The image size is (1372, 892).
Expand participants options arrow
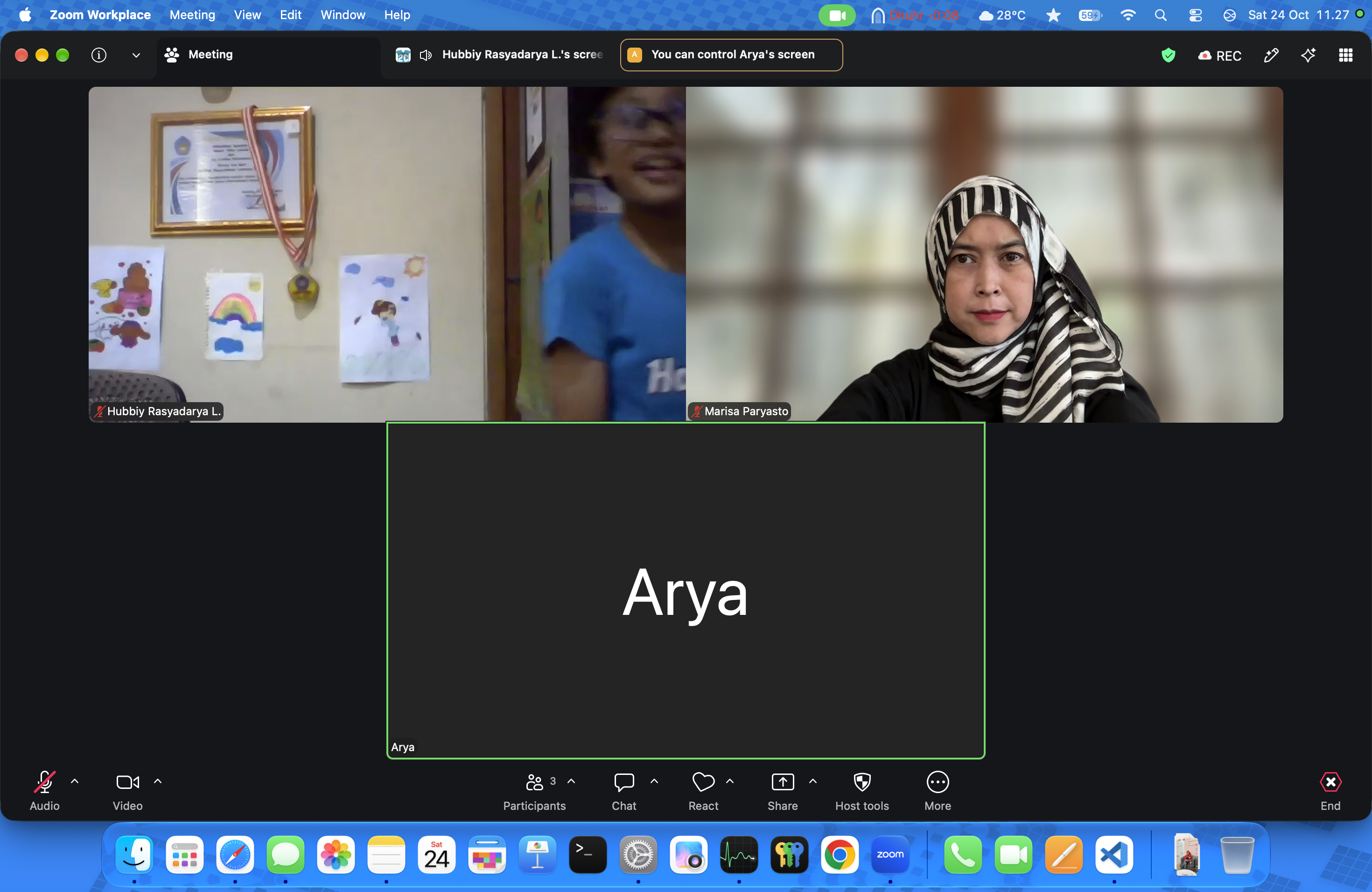[571, 782]
